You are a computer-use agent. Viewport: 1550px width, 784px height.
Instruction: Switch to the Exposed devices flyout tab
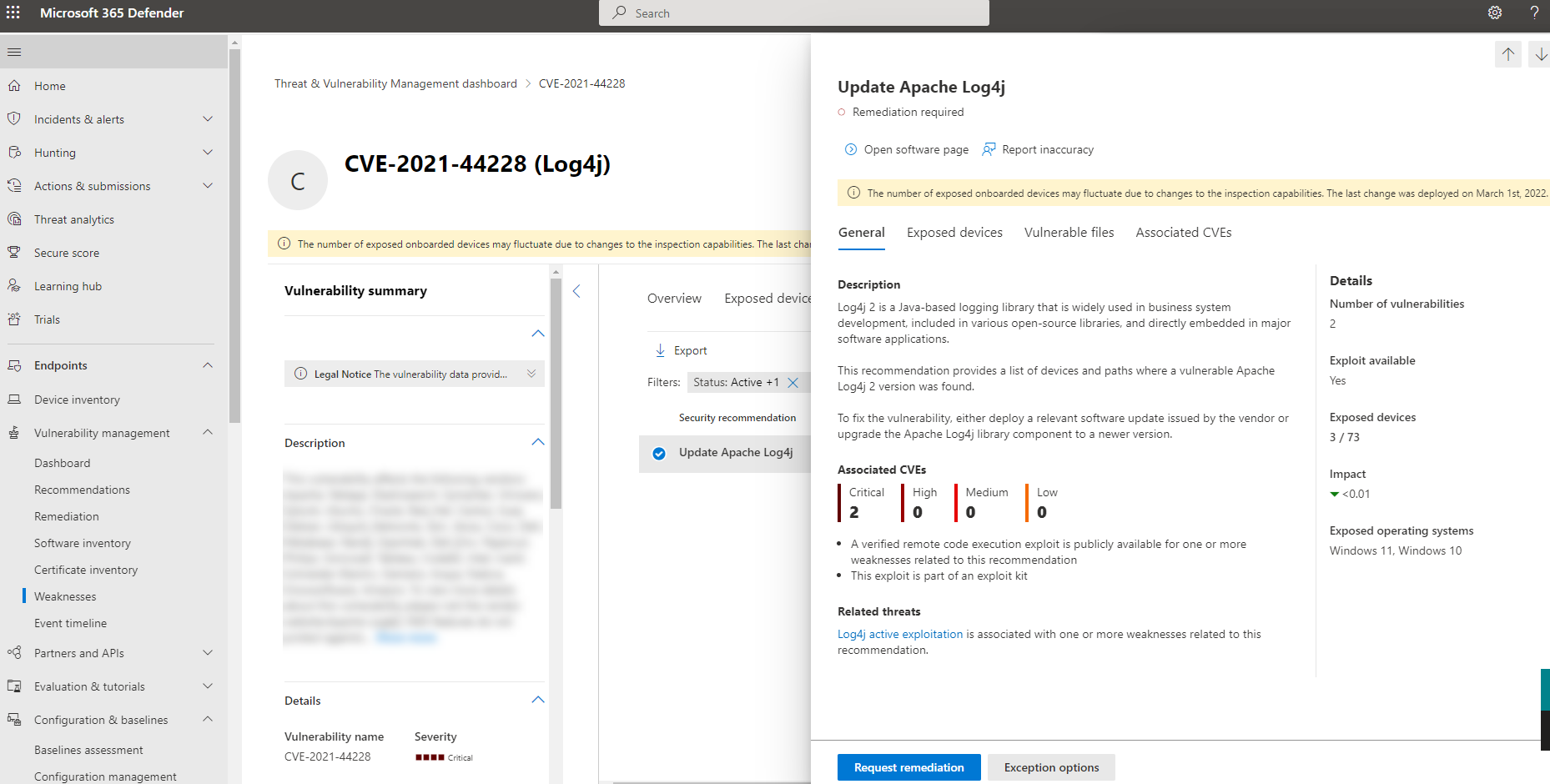[x=954, y=233]
